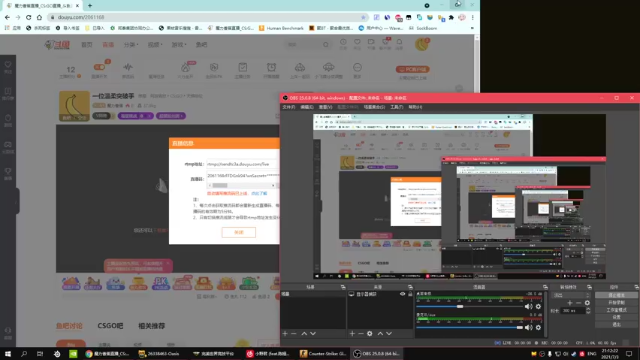Click the 设置 settings button in OBS controls
Screen dimensions: 640x360
coord(616,317)
